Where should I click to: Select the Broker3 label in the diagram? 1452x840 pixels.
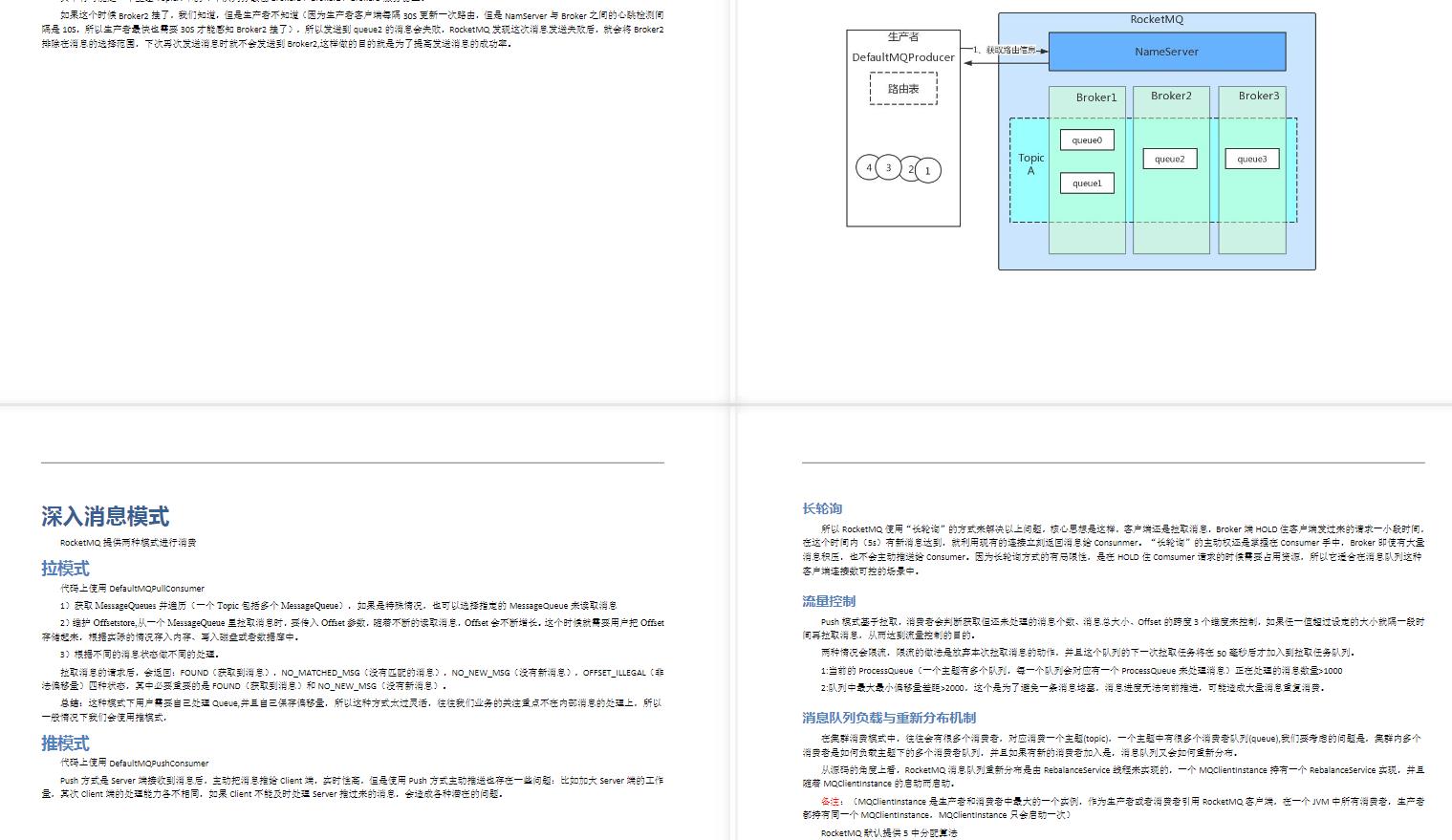click(1258, 96)
